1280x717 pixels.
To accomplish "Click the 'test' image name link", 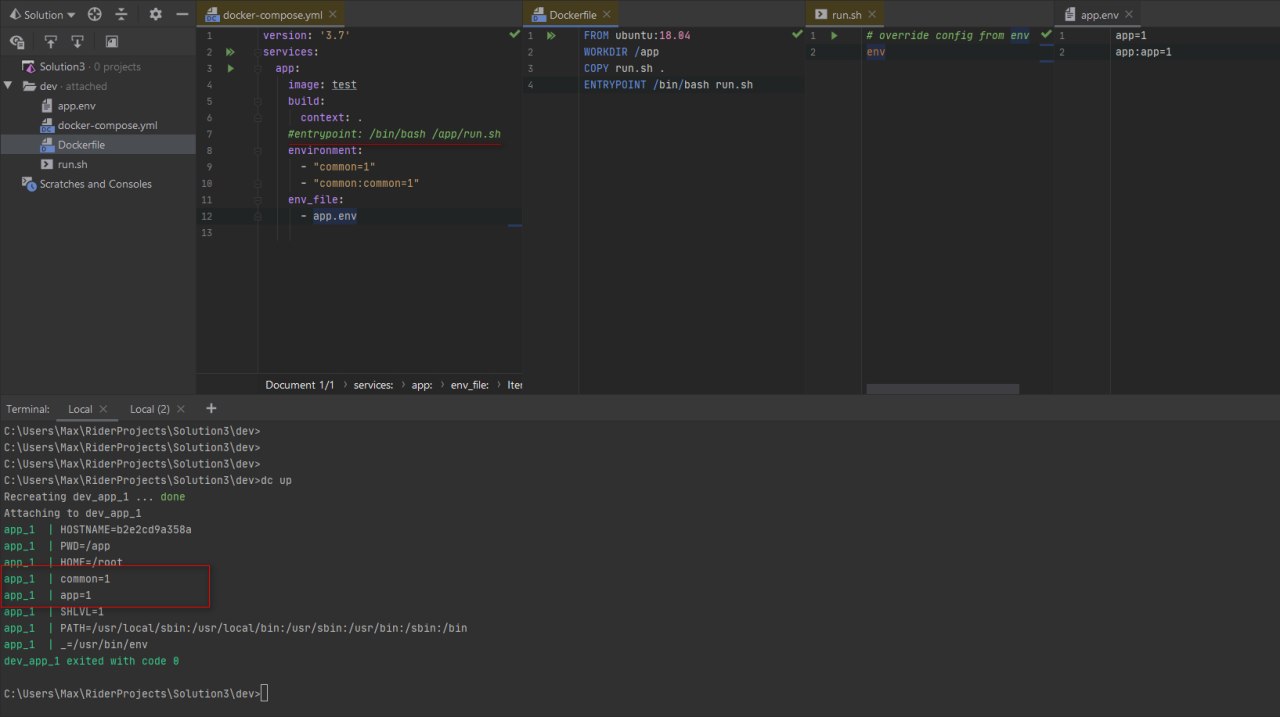I will tap(344, 85).
